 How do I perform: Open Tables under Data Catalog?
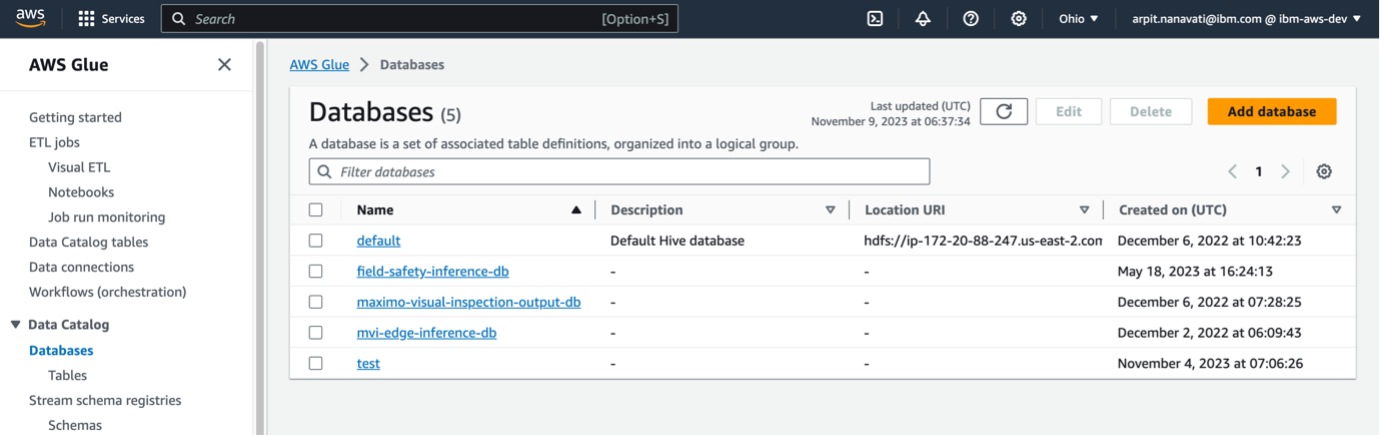67,375
